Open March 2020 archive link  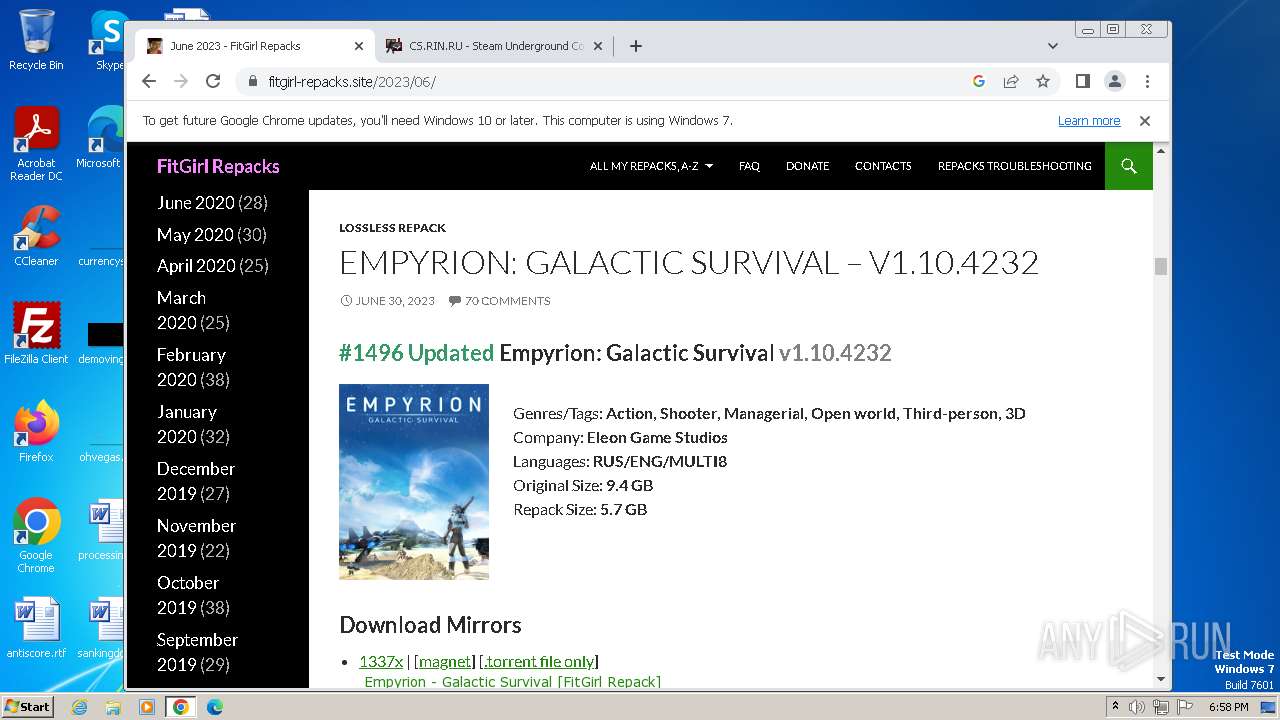click(181, 310)
